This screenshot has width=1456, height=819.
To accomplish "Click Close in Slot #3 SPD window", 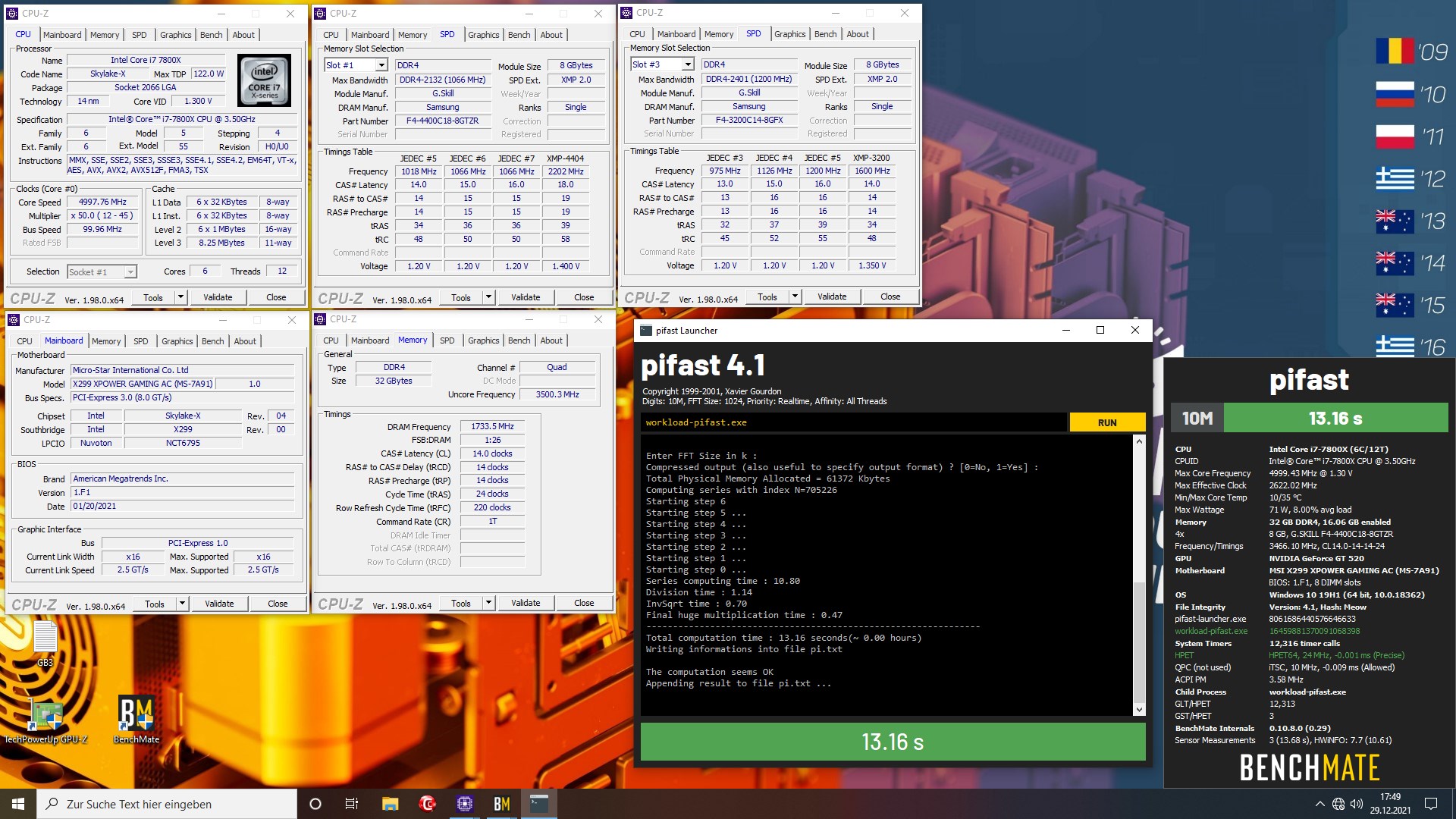I will pyautogui.click(x=890, y=297).
